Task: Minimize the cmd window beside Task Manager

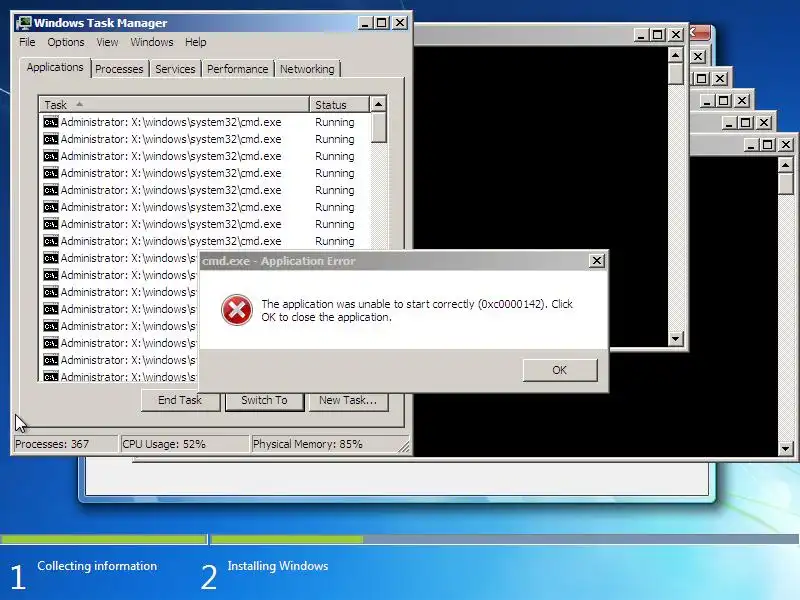Action: click(x=641, y=35)
